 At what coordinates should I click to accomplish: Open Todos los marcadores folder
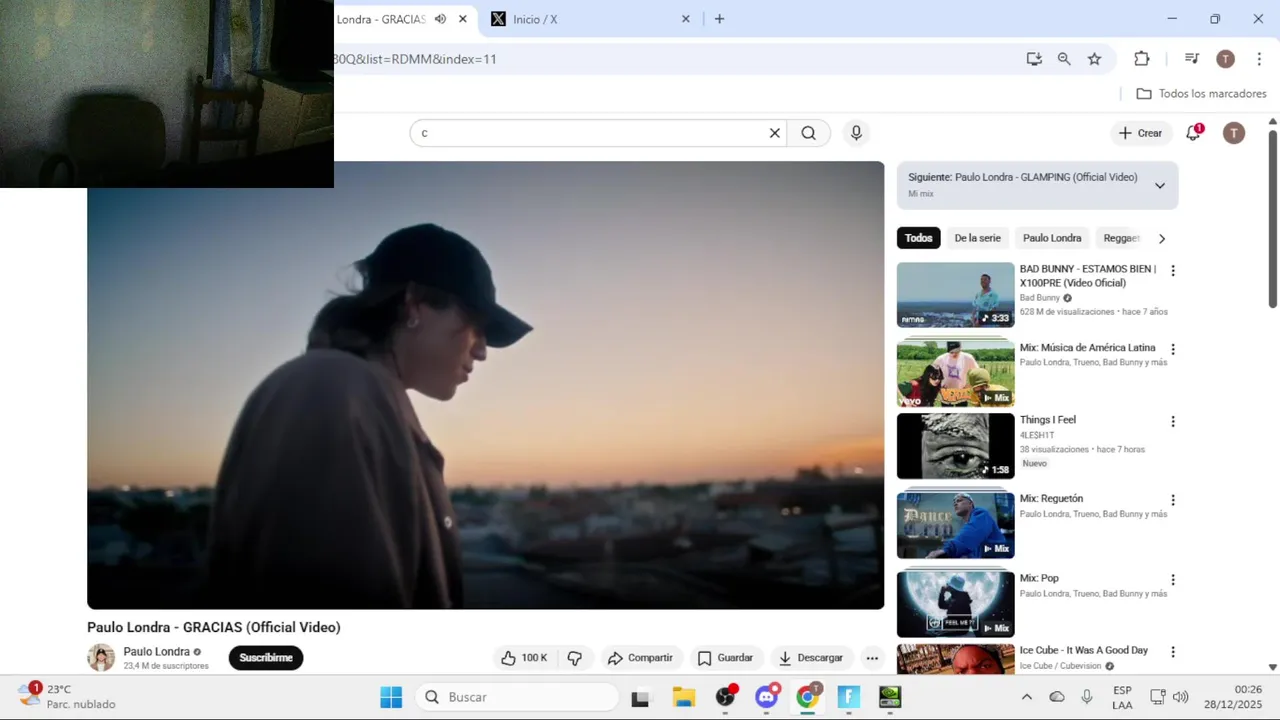[x=1201, y=94]
